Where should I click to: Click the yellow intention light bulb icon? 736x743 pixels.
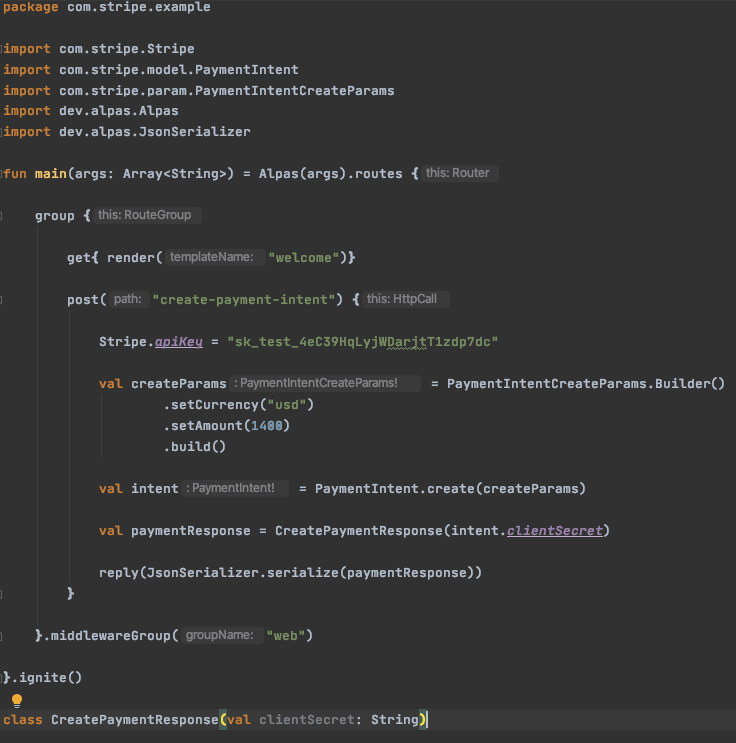click(17, 700)
